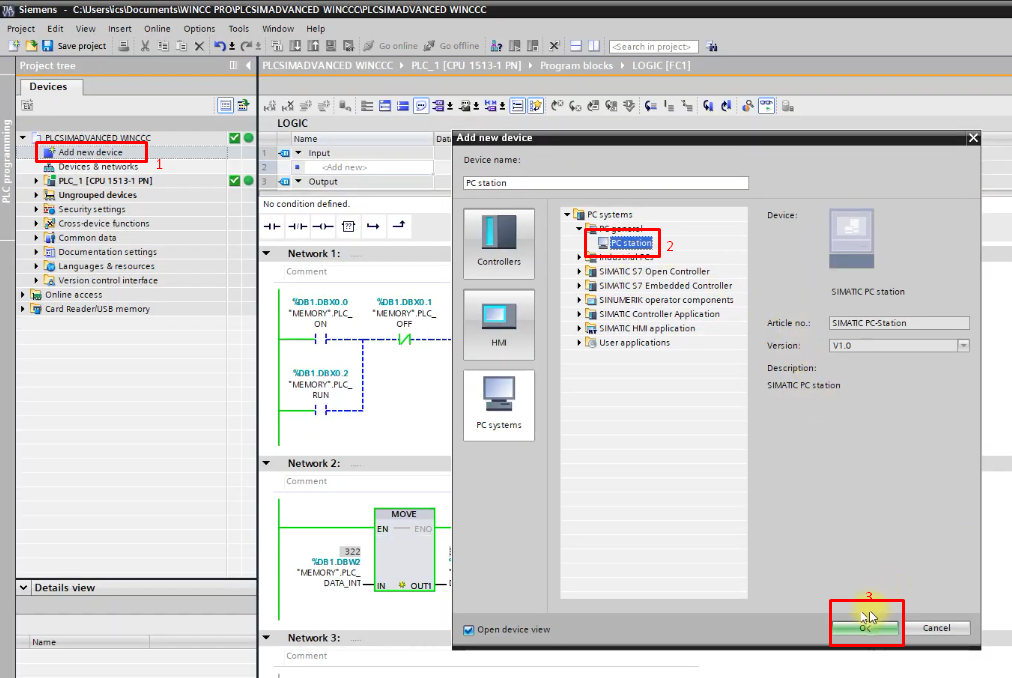The width and height of the screenshot is (1012, 678).
Task: Open the Version dropdown showing V1.0
Action: click(x=963, y=345)
